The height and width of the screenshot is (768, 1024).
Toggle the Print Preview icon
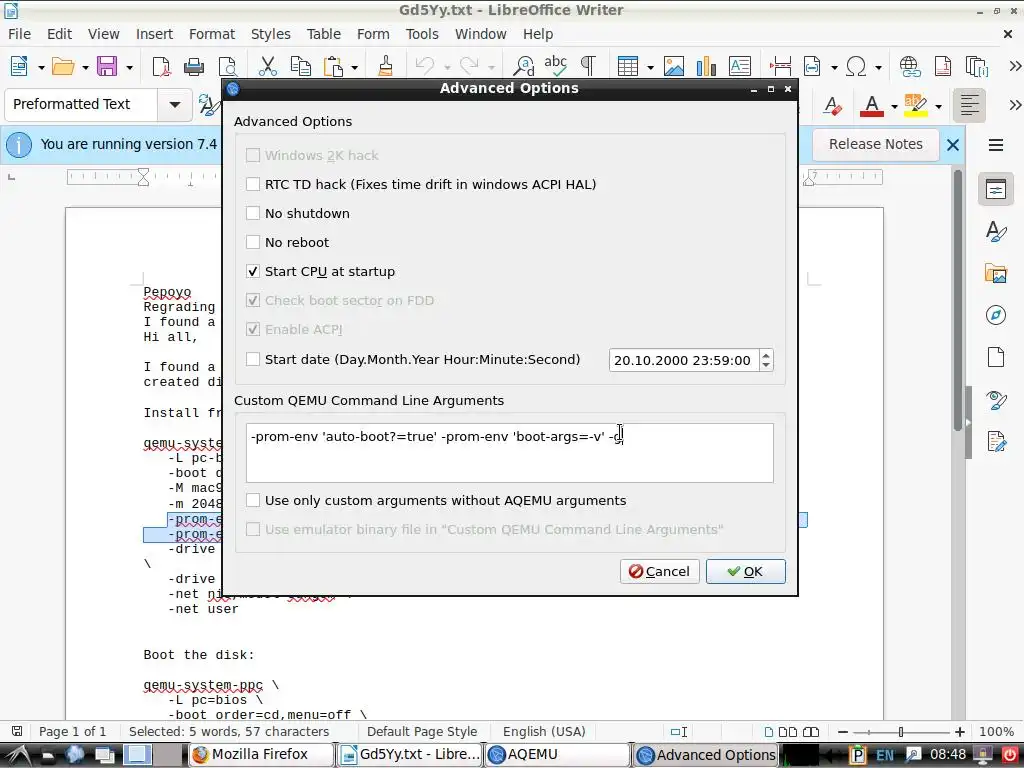[x=227, y=66]
